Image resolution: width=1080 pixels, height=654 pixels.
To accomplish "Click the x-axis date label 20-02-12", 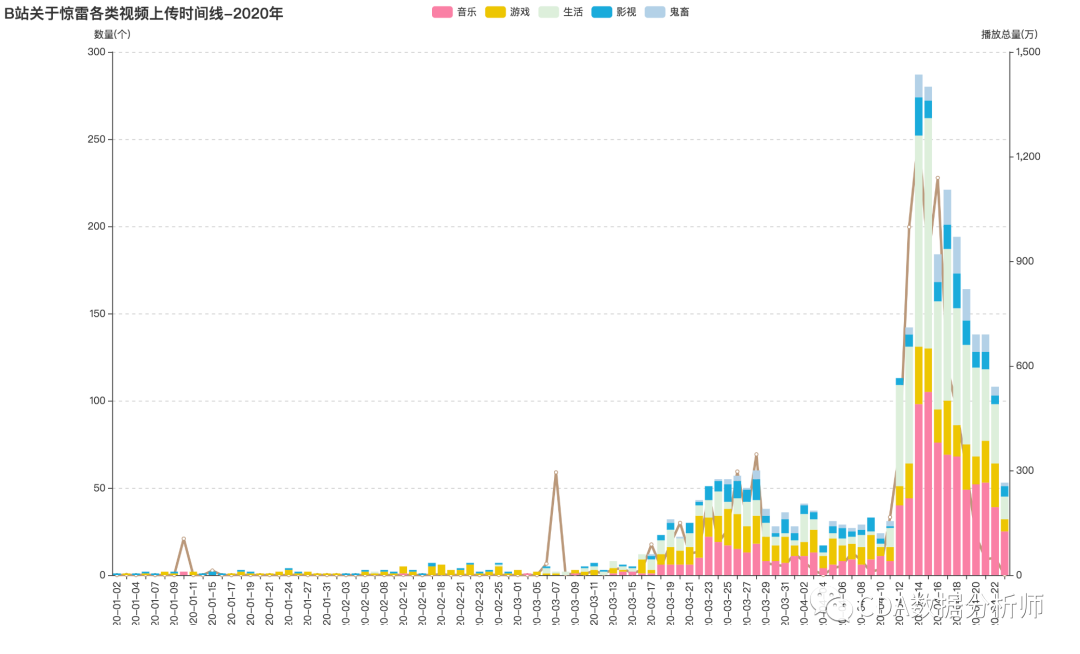I will tap(403, 603).
